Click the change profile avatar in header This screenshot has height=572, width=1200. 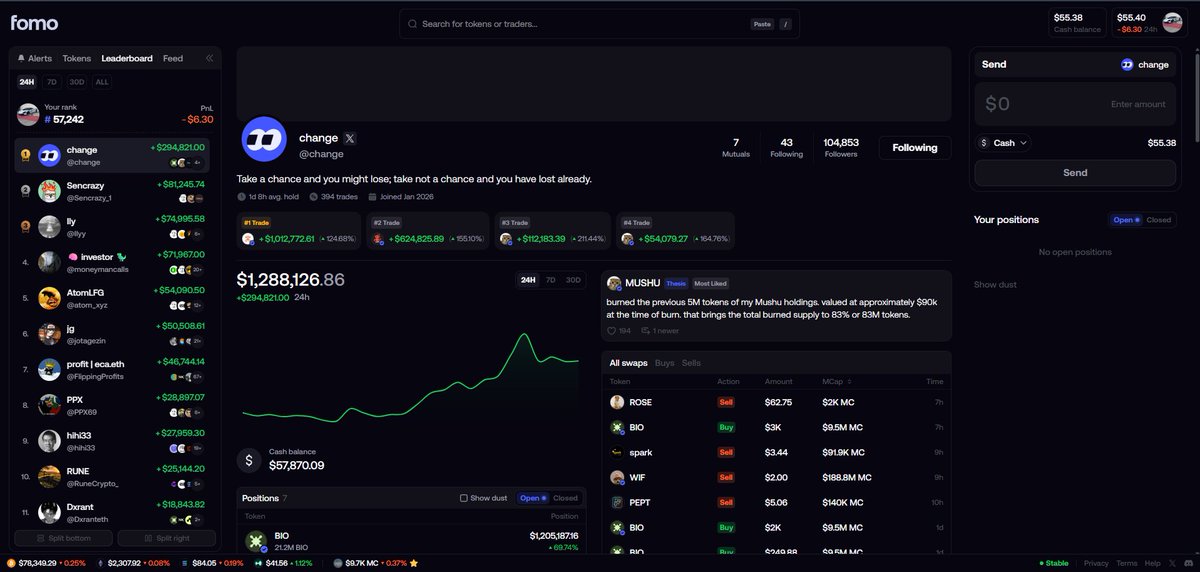pos(264,140)
